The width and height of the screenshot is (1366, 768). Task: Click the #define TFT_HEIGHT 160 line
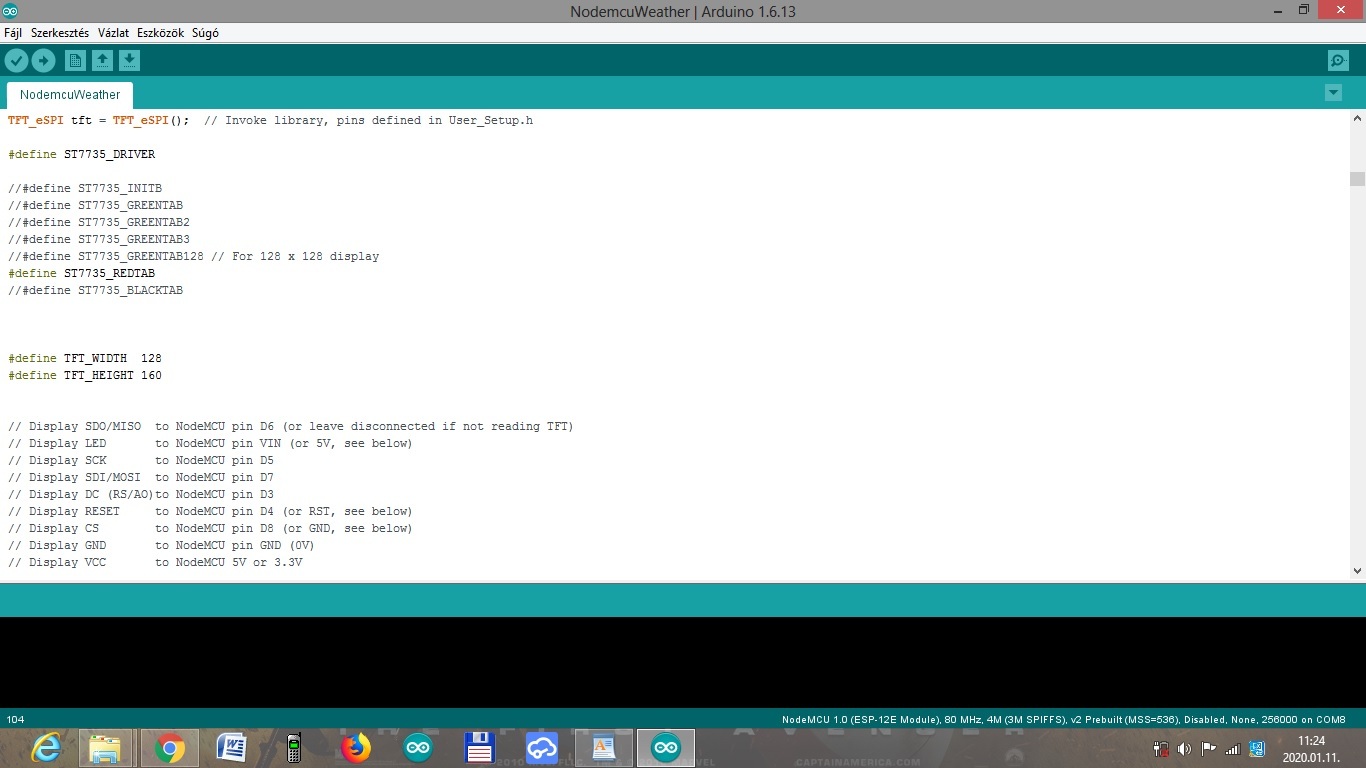click(85, 375)
